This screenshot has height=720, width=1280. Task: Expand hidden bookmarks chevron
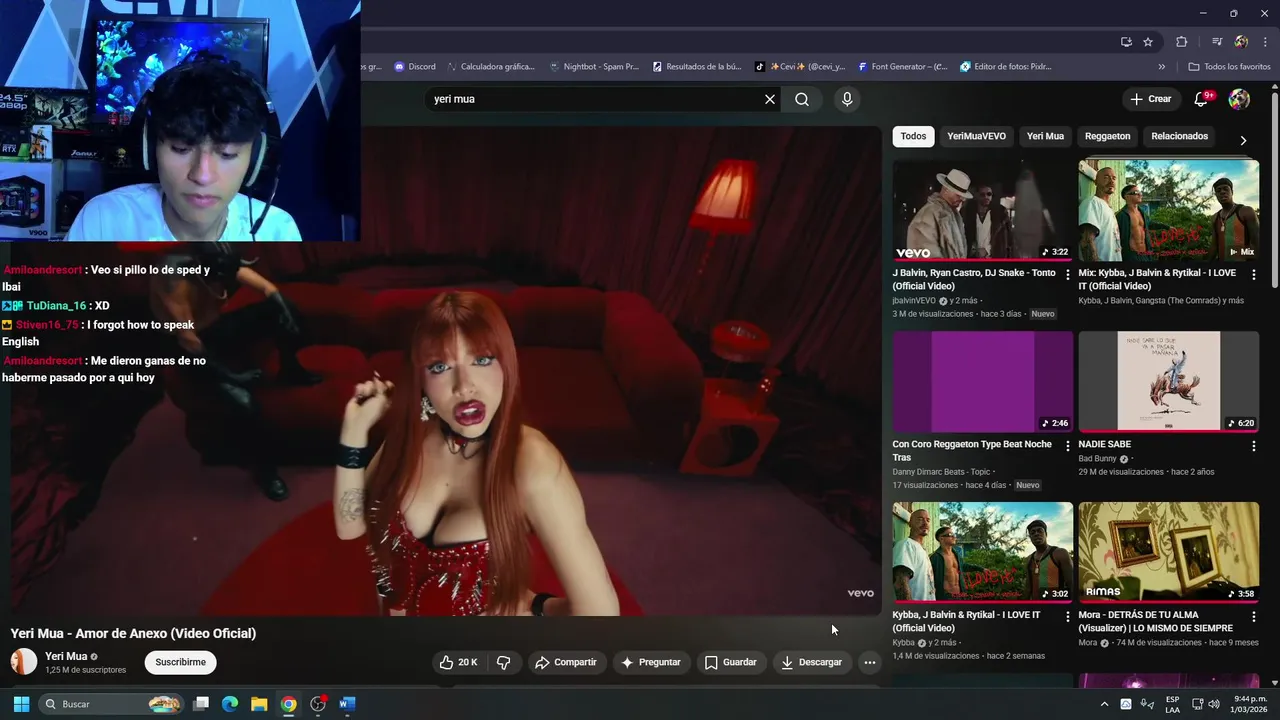pos(1162,67)
